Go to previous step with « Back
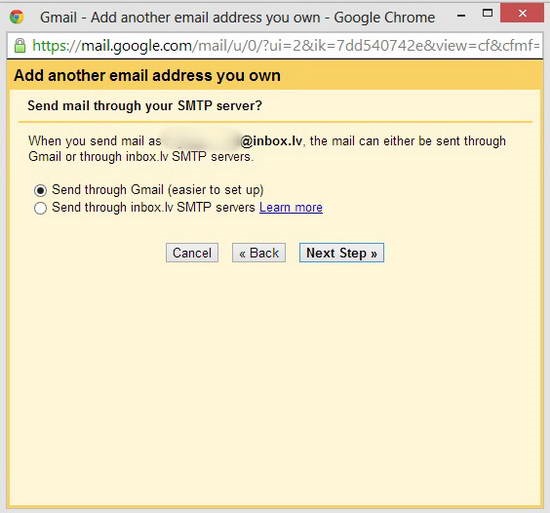550x513 pixels. click(259, 253)
